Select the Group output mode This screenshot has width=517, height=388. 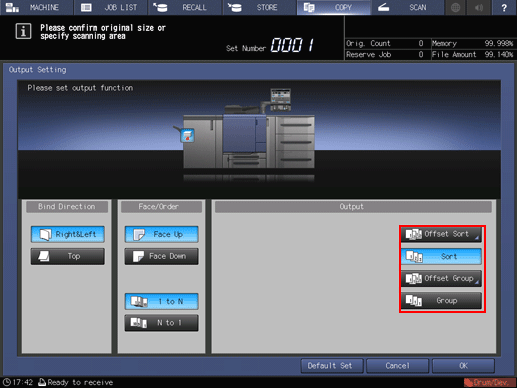pos(441,301)
